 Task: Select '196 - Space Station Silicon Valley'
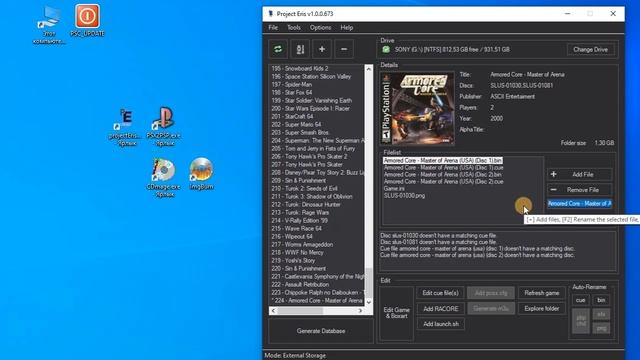(x=311, y=77)
